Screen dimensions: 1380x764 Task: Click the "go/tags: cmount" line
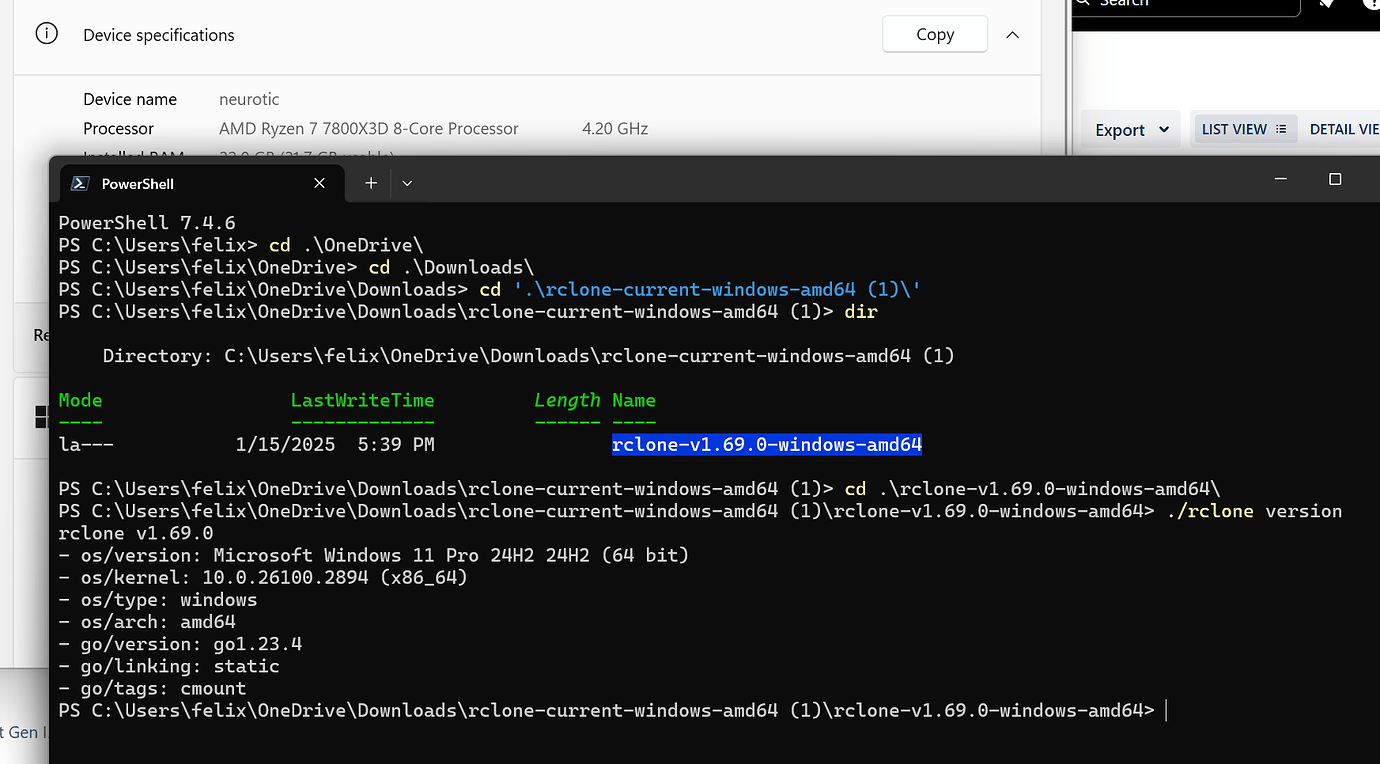(152, 688)
